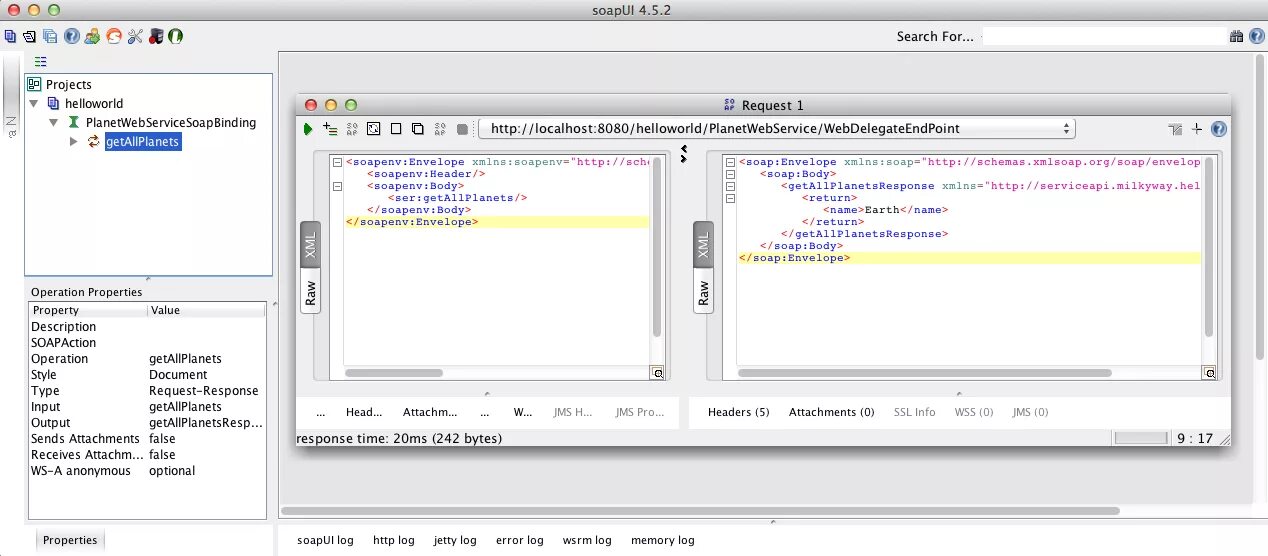
Task: Launch the green loadUI icon
Action: coord(175,36)
